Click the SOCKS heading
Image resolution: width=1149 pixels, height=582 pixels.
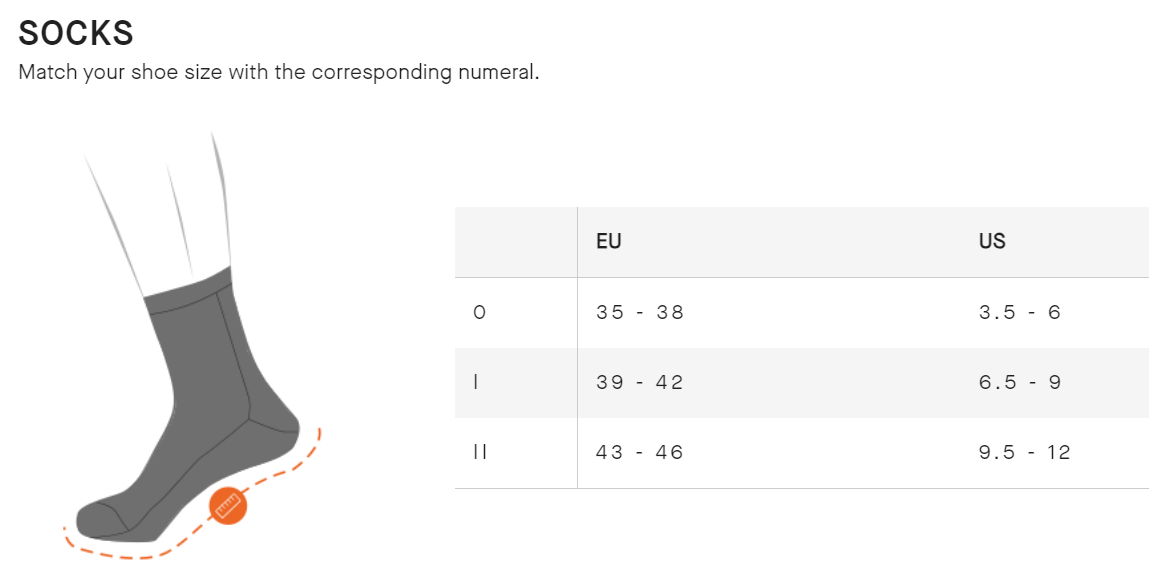76,34
